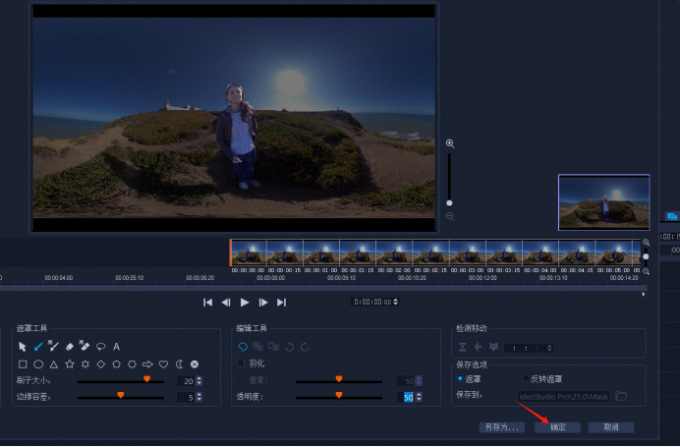Open the save-to folder browse icon
Screen dimensions: 680x447
point(621,396)
